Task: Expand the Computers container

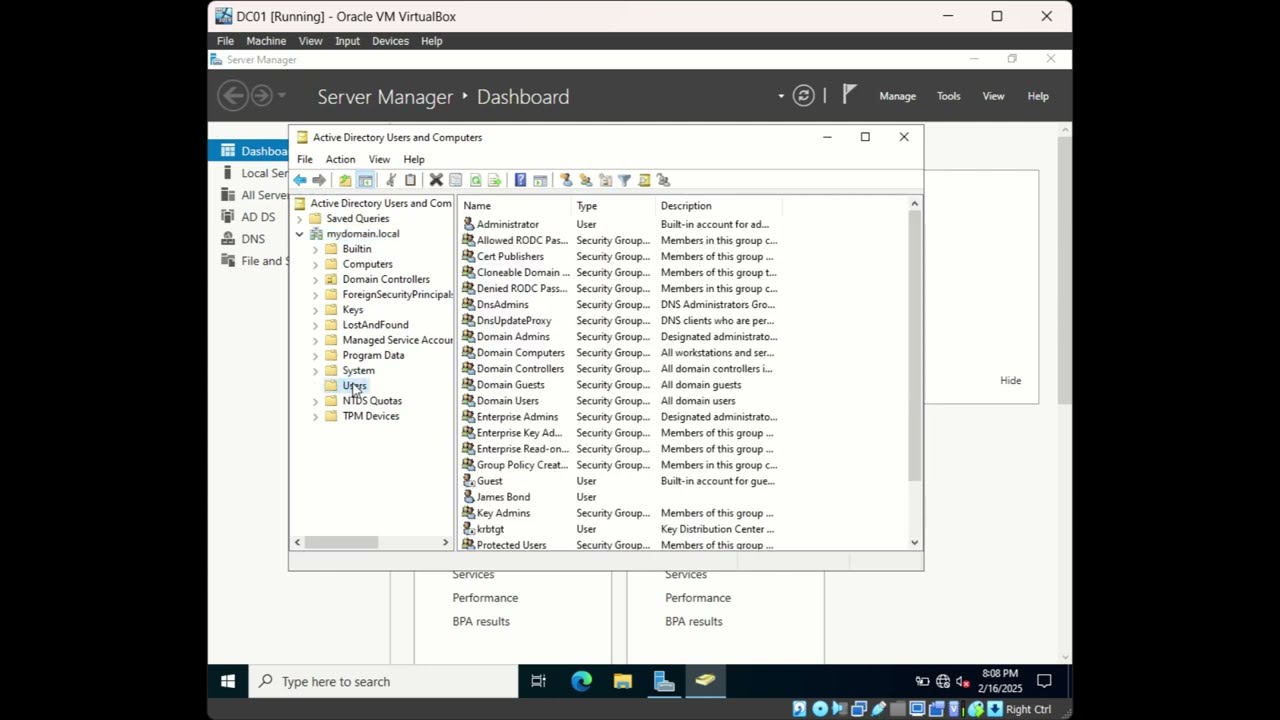Action: click(315, 264)
